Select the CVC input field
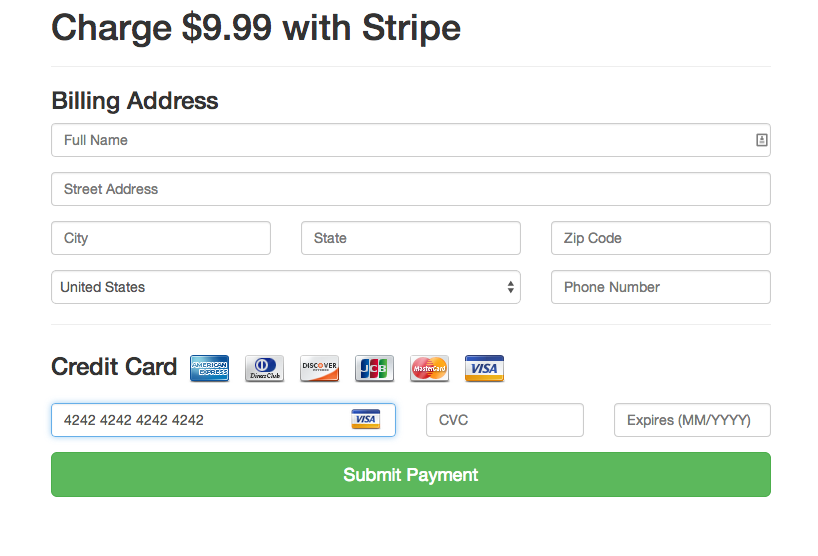Screen dimensions: 818x556 point(504,420)
